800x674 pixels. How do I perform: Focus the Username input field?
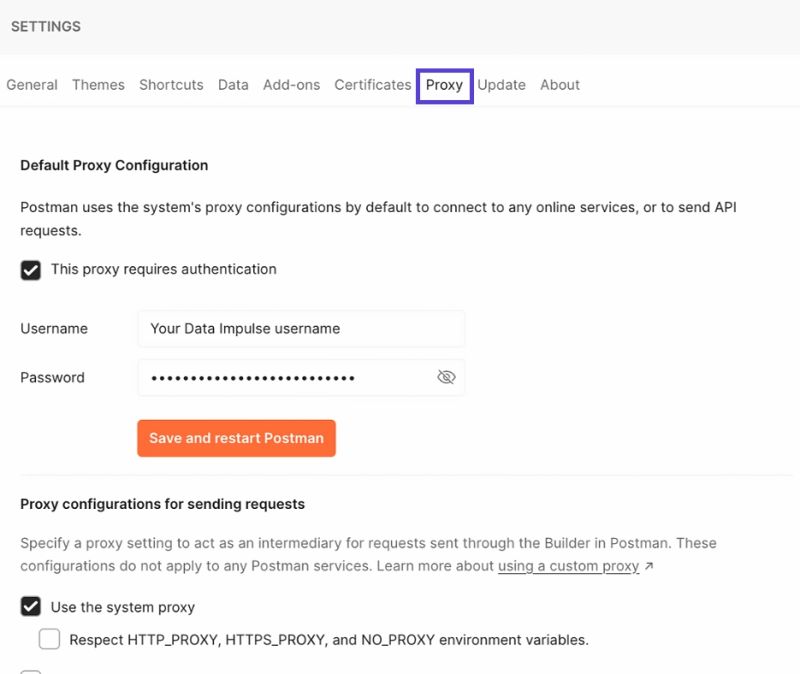click(300, 328)
